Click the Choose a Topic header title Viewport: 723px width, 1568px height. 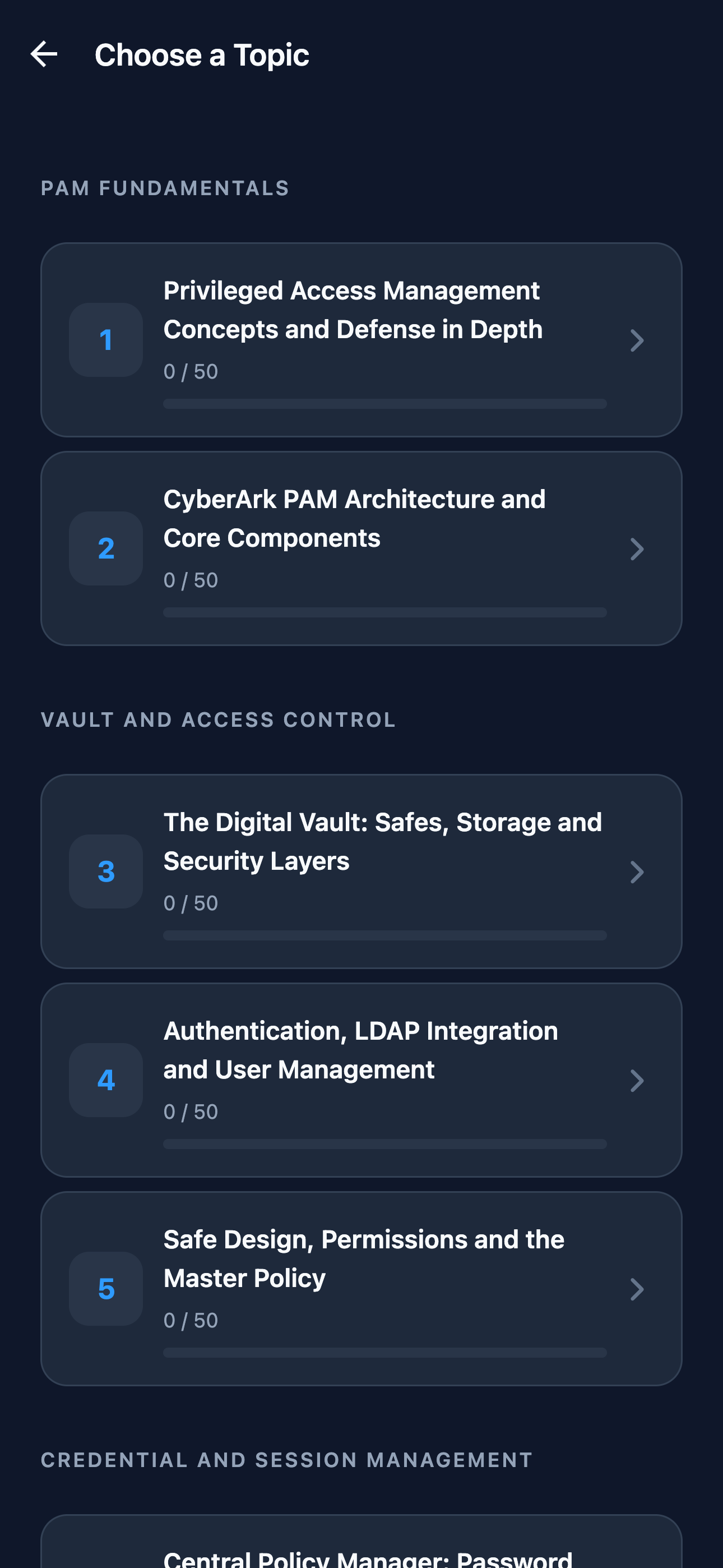(x=202, y=55)
